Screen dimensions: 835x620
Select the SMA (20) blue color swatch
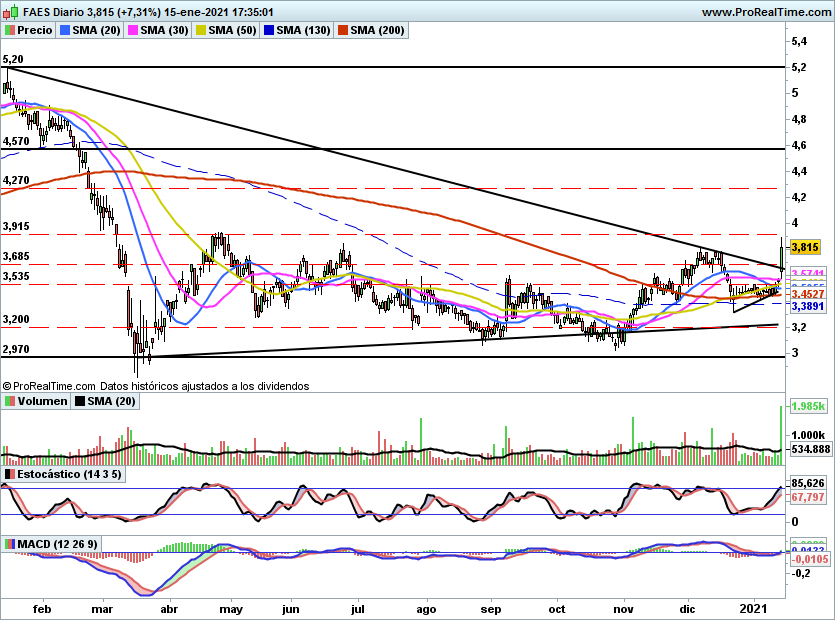(65, 30)
